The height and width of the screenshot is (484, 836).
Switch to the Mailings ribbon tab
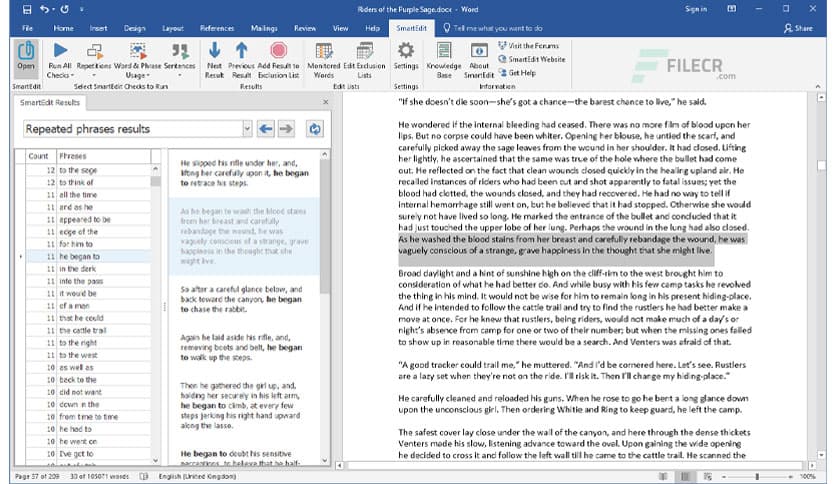(264, 28)
